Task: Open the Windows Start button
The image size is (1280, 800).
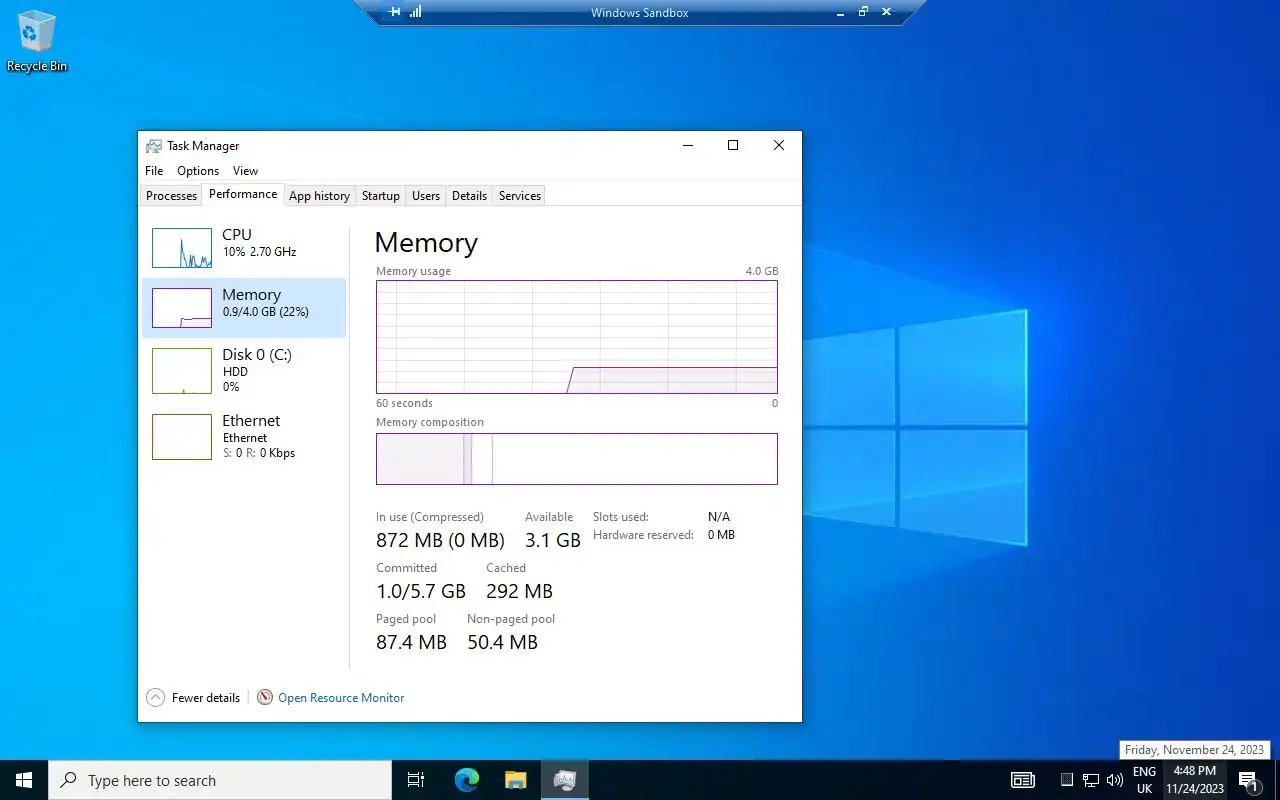Action: (x=24, y=780)
